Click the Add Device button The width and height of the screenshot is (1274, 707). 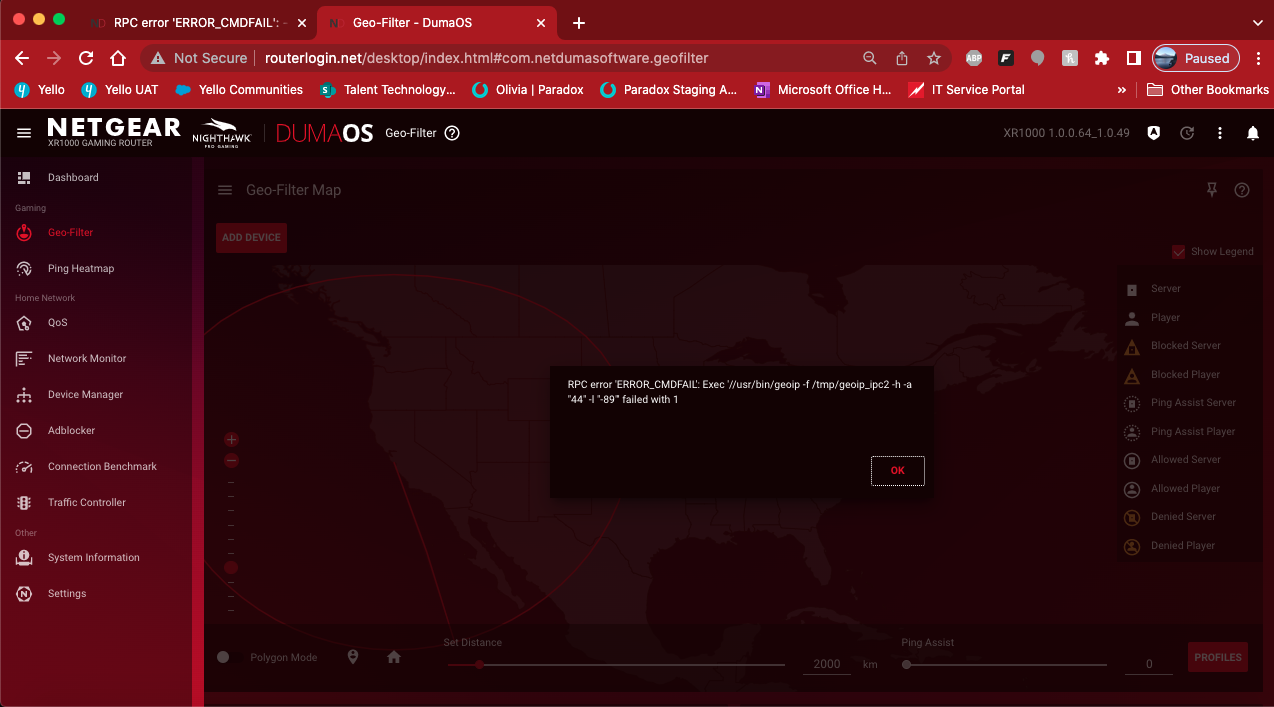251,238
